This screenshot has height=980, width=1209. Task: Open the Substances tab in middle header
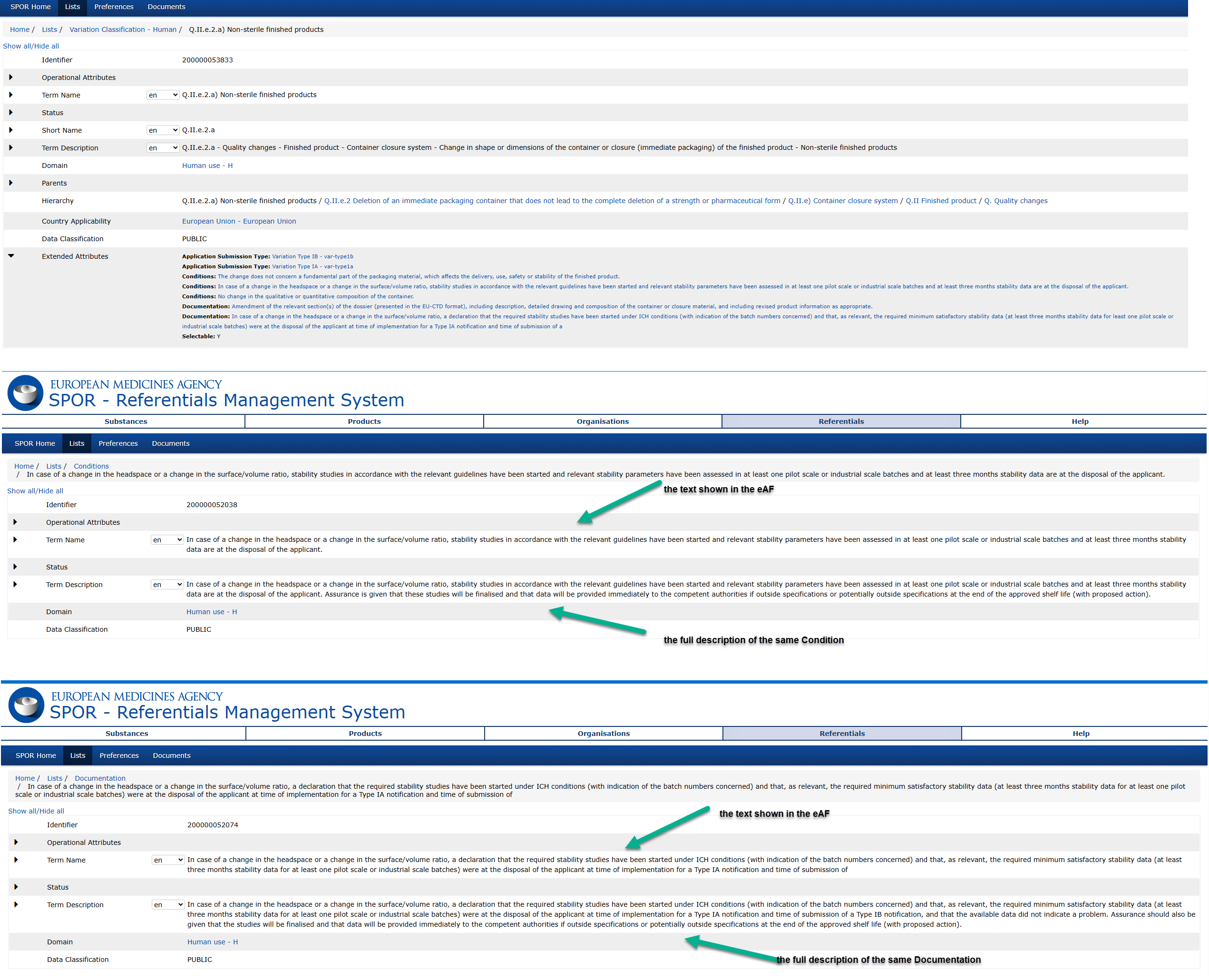pyautogui.click(x=125, y=421)
